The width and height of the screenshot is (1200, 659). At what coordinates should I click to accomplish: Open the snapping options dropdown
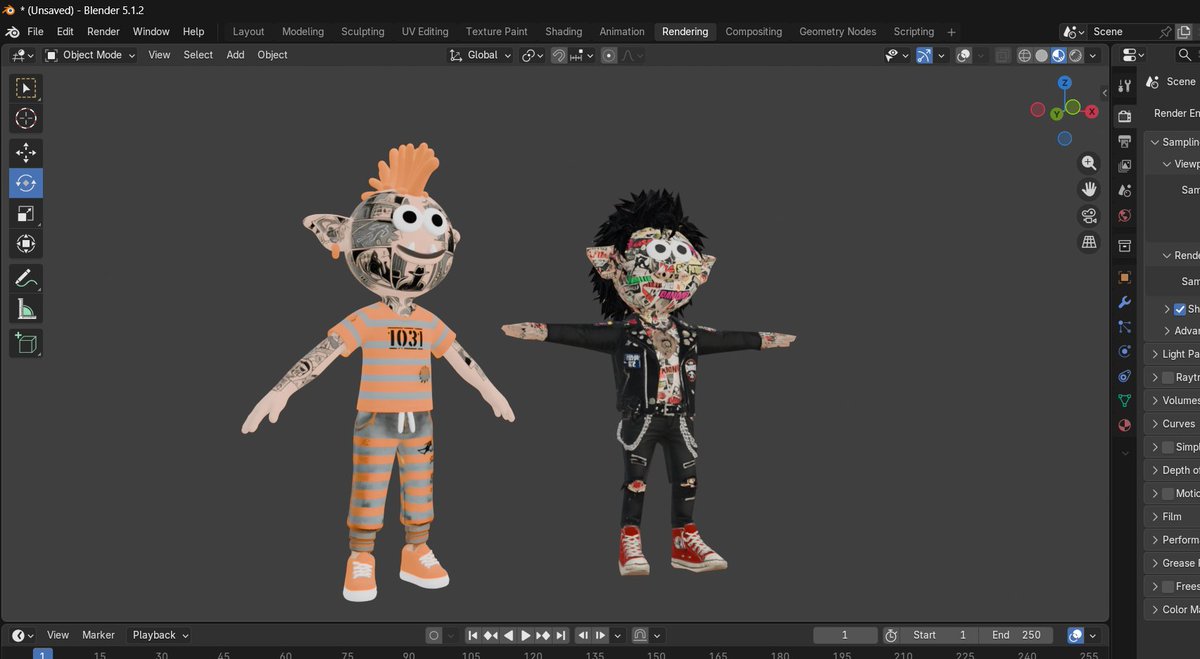[x=583, y=55]
